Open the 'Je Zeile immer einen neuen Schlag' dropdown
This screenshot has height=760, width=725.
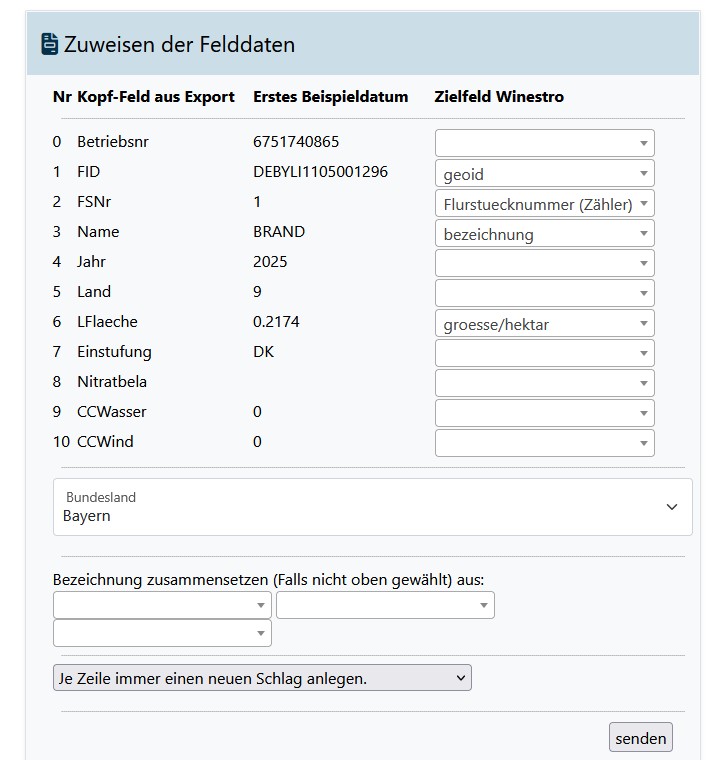pos(261,678)
